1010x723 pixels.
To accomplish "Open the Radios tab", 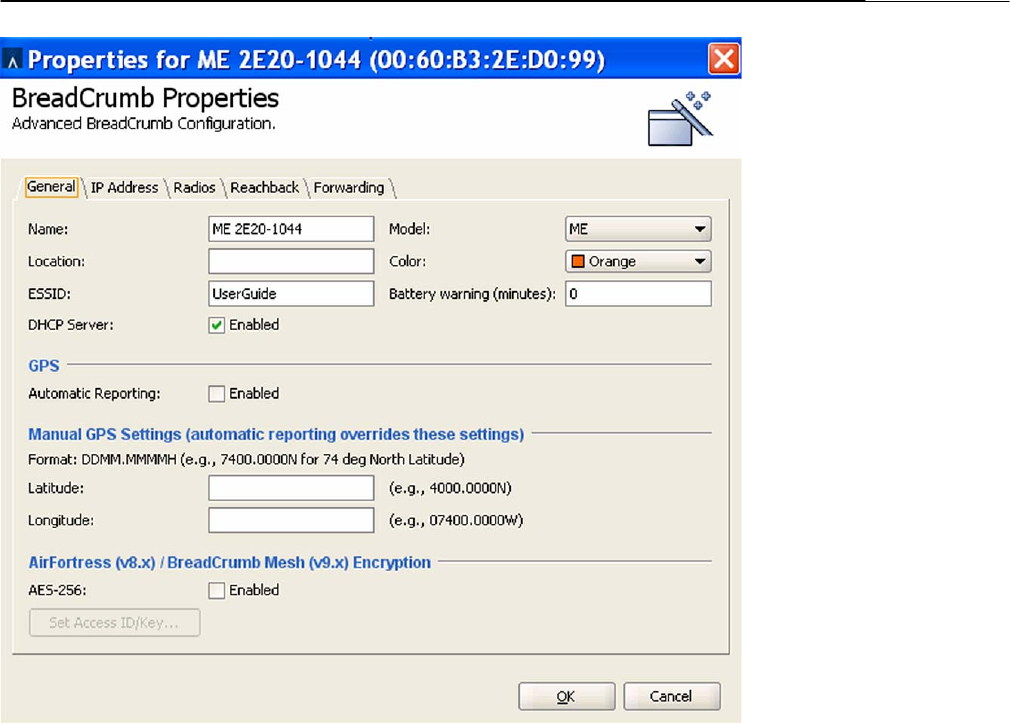I will 195,188.
